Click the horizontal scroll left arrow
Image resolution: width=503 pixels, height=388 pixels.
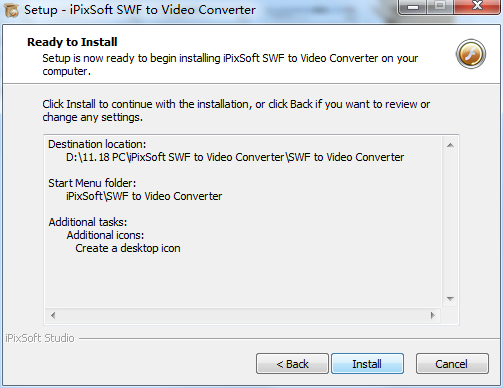point(53,315)
